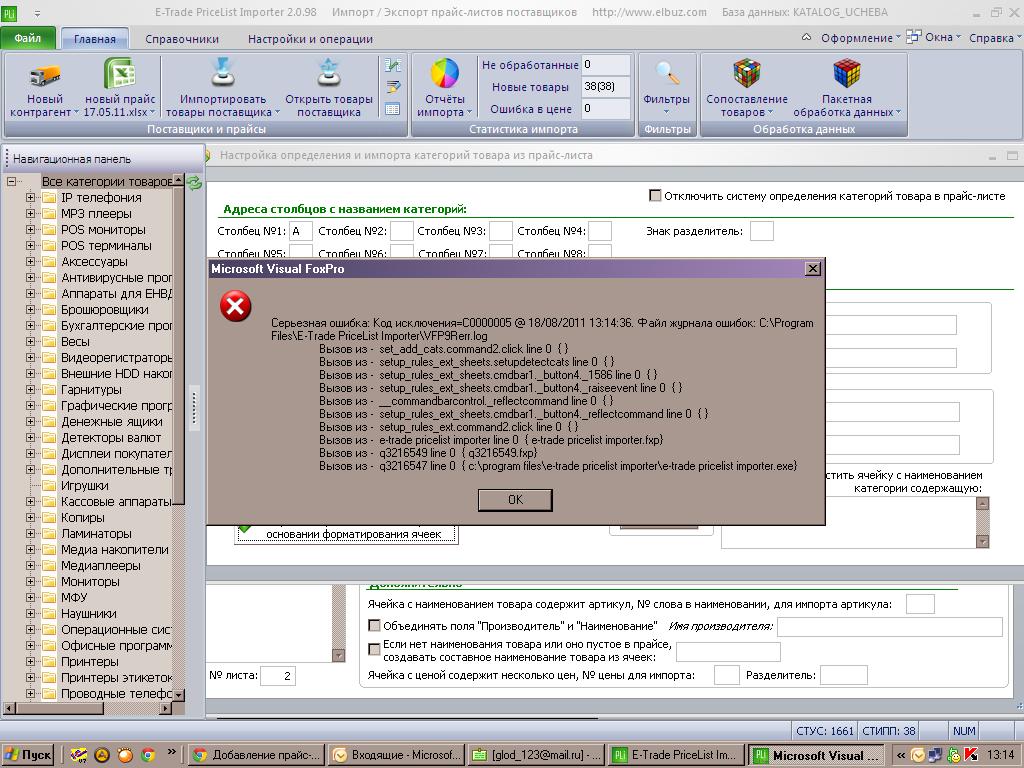Open Пакетная обработка данных cube icon

tap(846, 73)
